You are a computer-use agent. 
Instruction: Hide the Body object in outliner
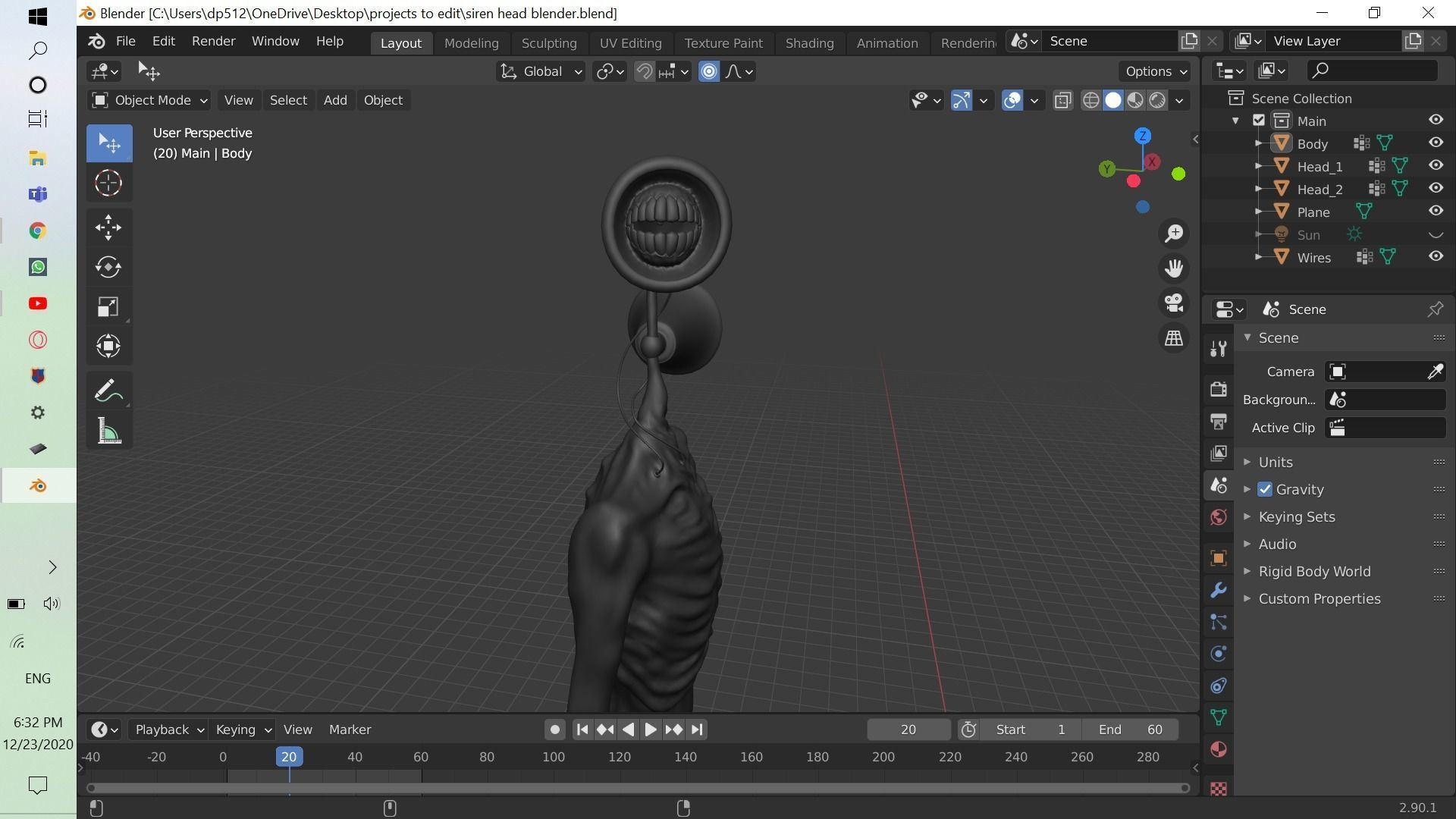tap(1436, 143)
